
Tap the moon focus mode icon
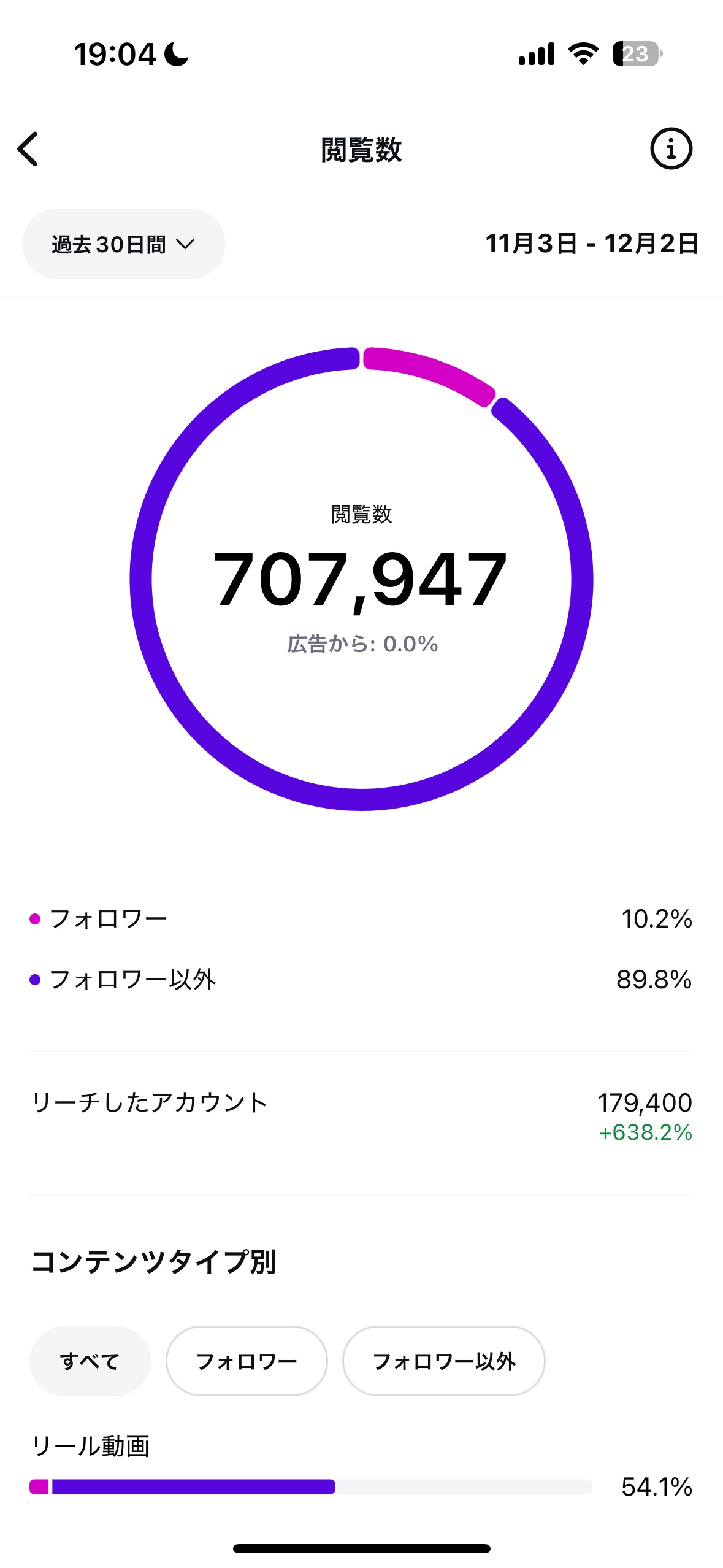tap(177, 54)
